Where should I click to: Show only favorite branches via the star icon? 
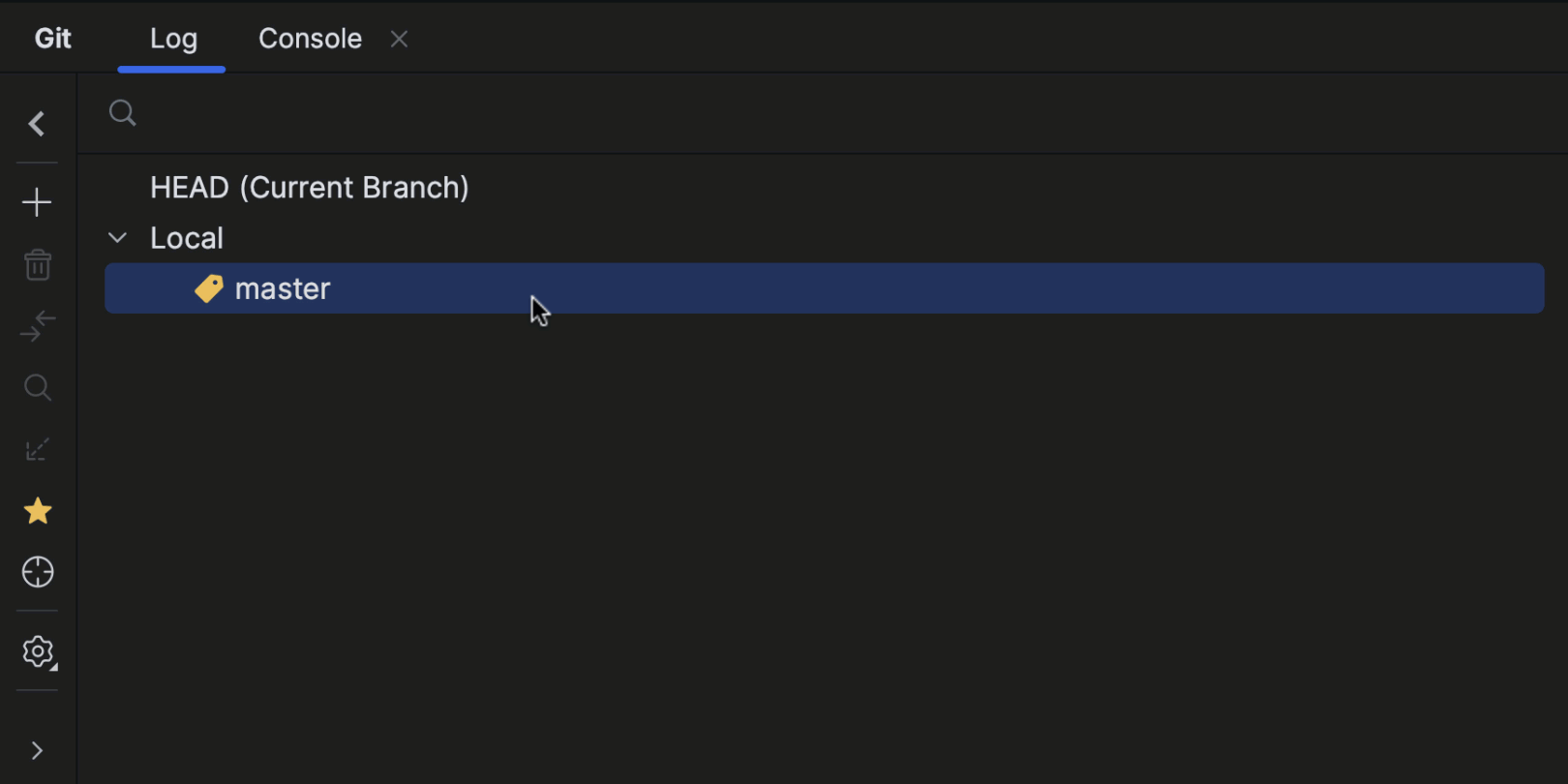point(37,511)
